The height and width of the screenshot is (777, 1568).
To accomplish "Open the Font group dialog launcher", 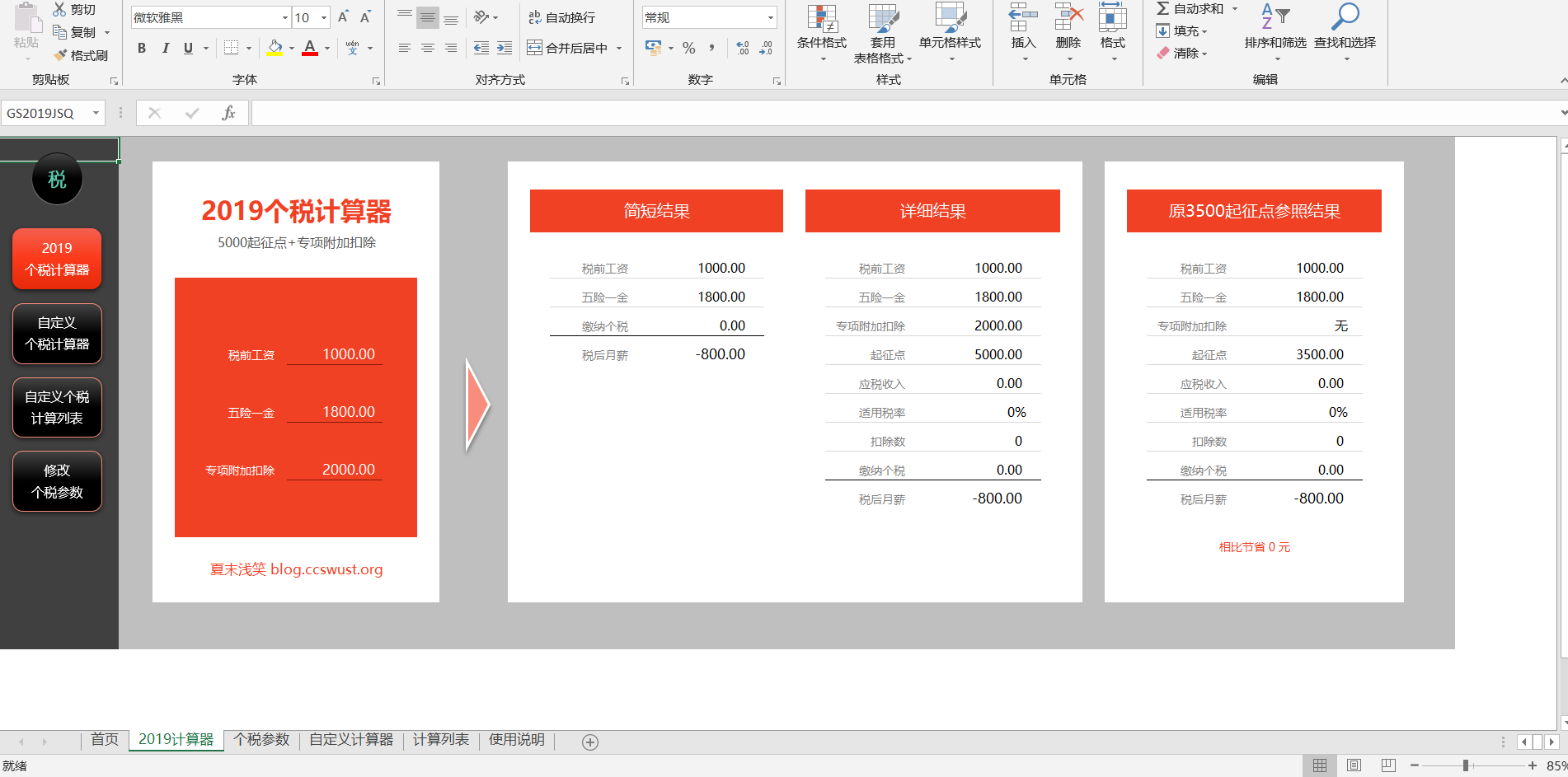I will [377, 81].
